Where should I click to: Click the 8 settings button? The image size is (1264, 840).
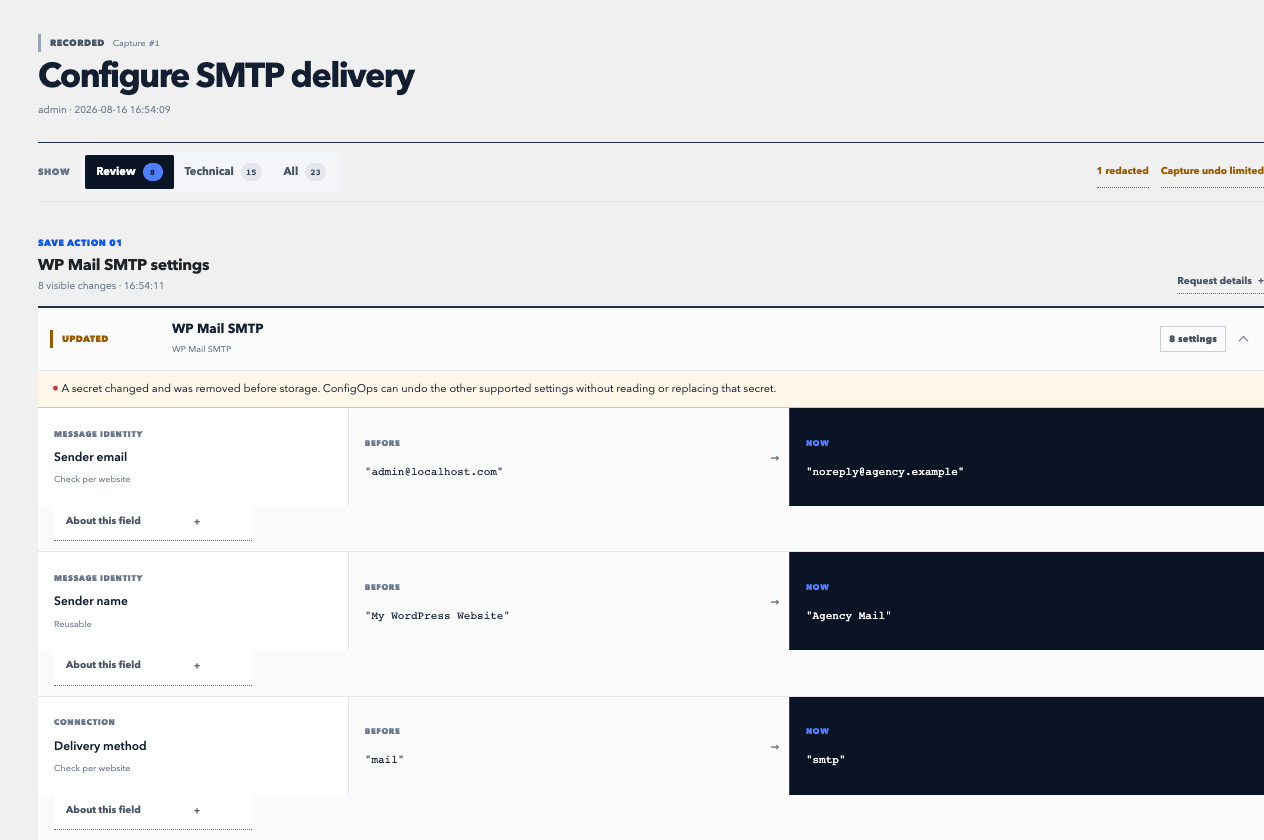pyautogui.click(x=1193, y=339)
